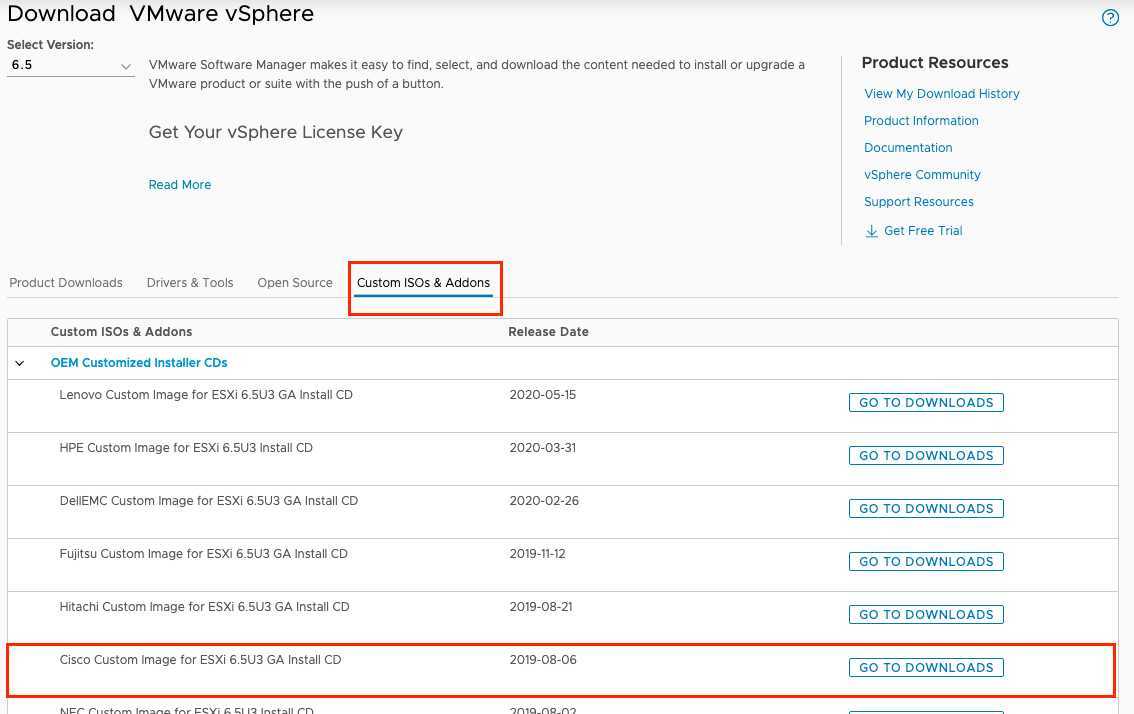1134x714 pixels.
Task: Click the release date 2019-08-06
Action: [543, 660]
